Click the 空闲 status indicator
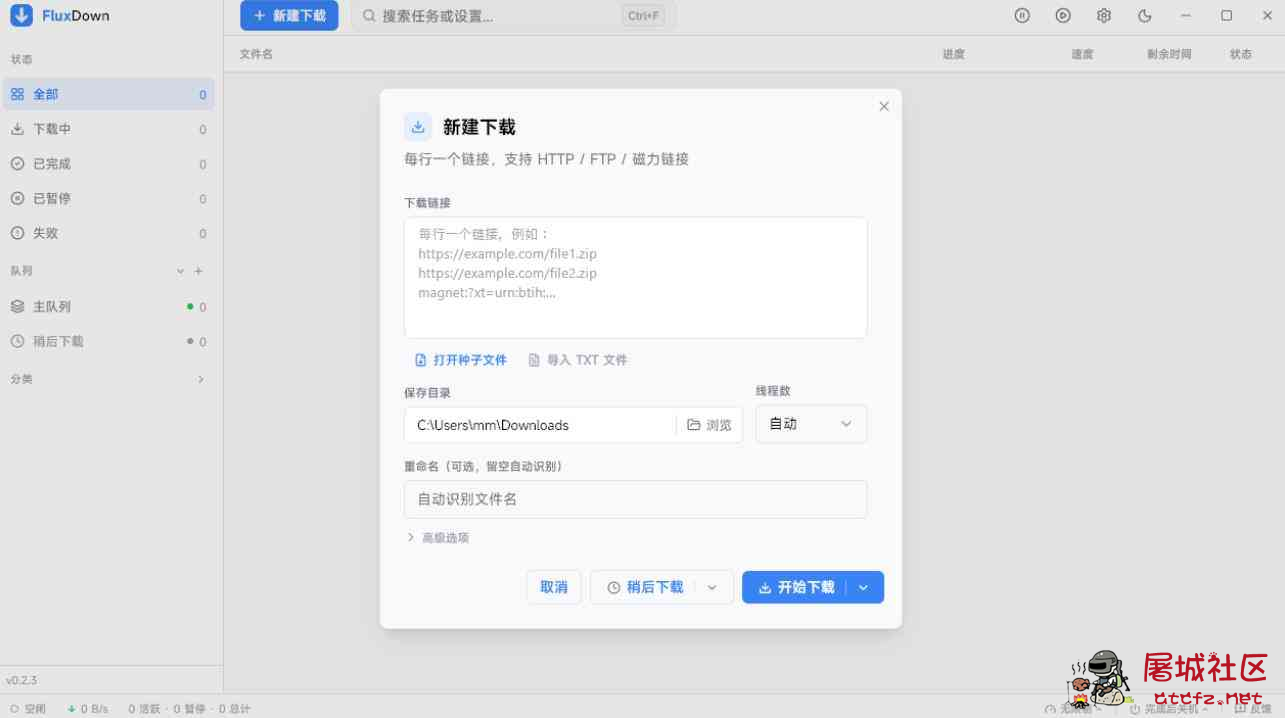1285x718 pixels. point(28,709)
